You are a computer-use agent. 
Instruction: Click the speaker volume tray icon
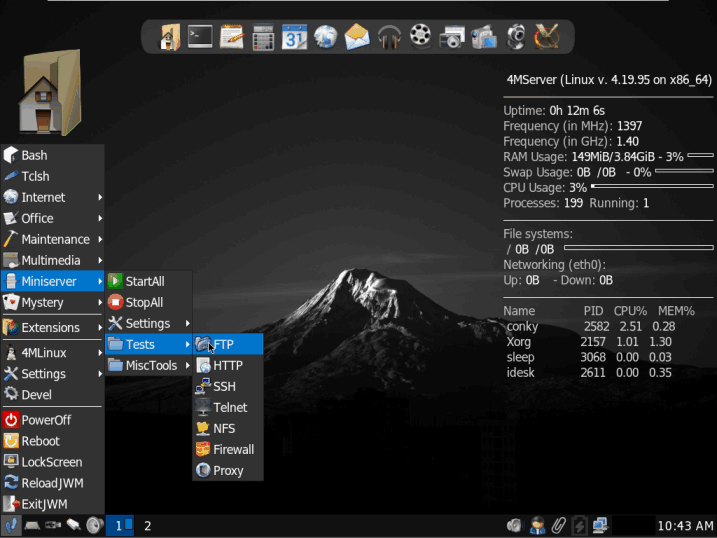pos(514,526)
